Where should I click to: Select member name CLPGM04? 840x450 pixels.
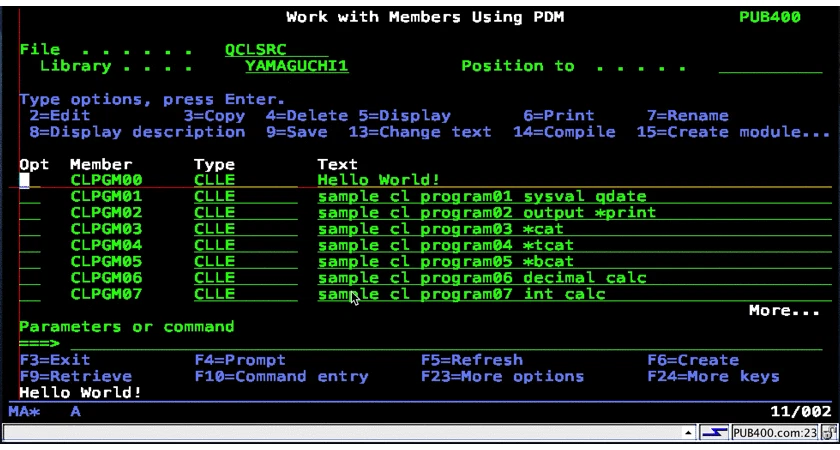click(x=106, y=245)
